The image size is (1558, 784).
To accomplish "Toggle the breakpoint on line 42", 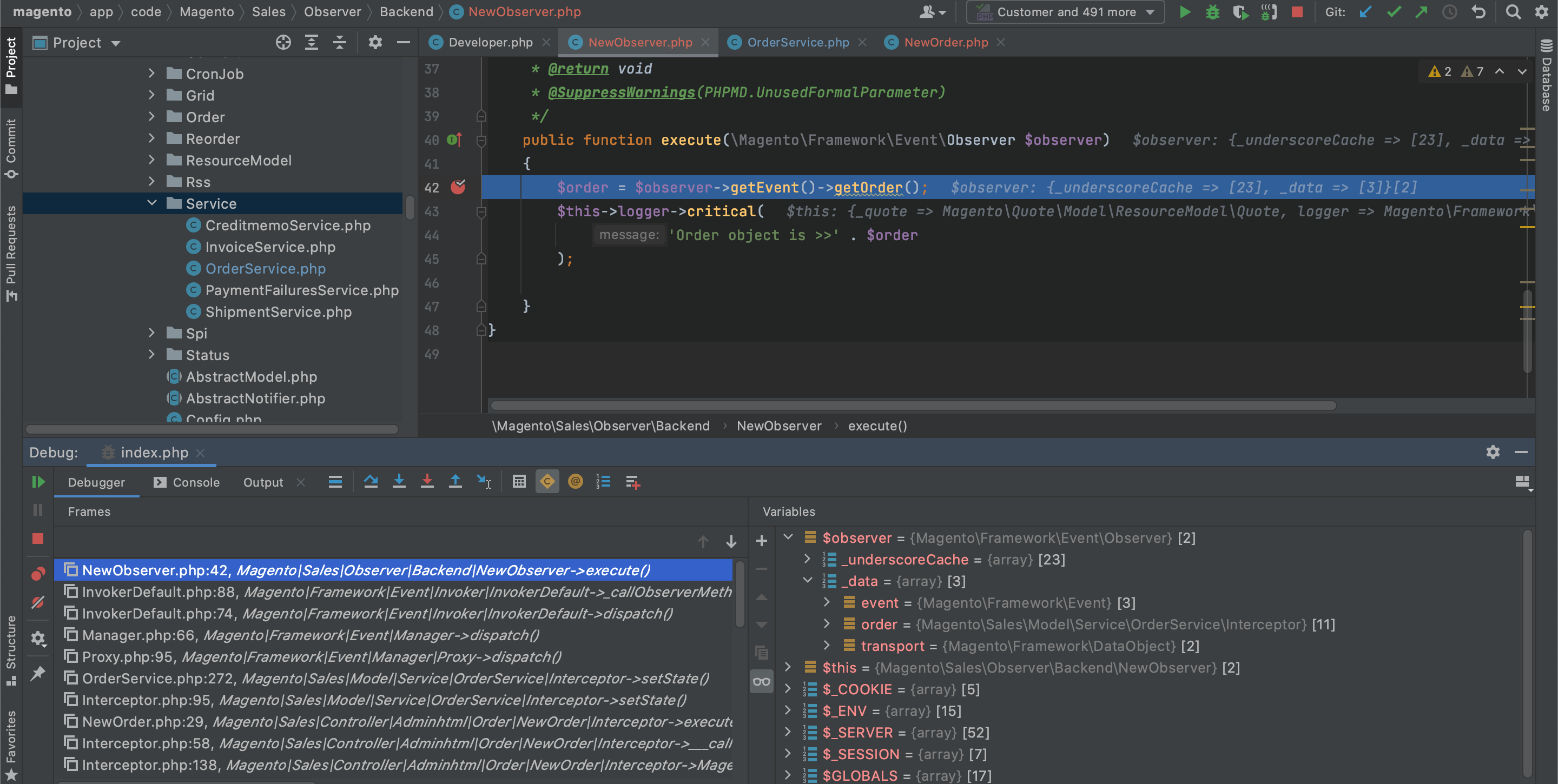I will (x=458, y=188).
